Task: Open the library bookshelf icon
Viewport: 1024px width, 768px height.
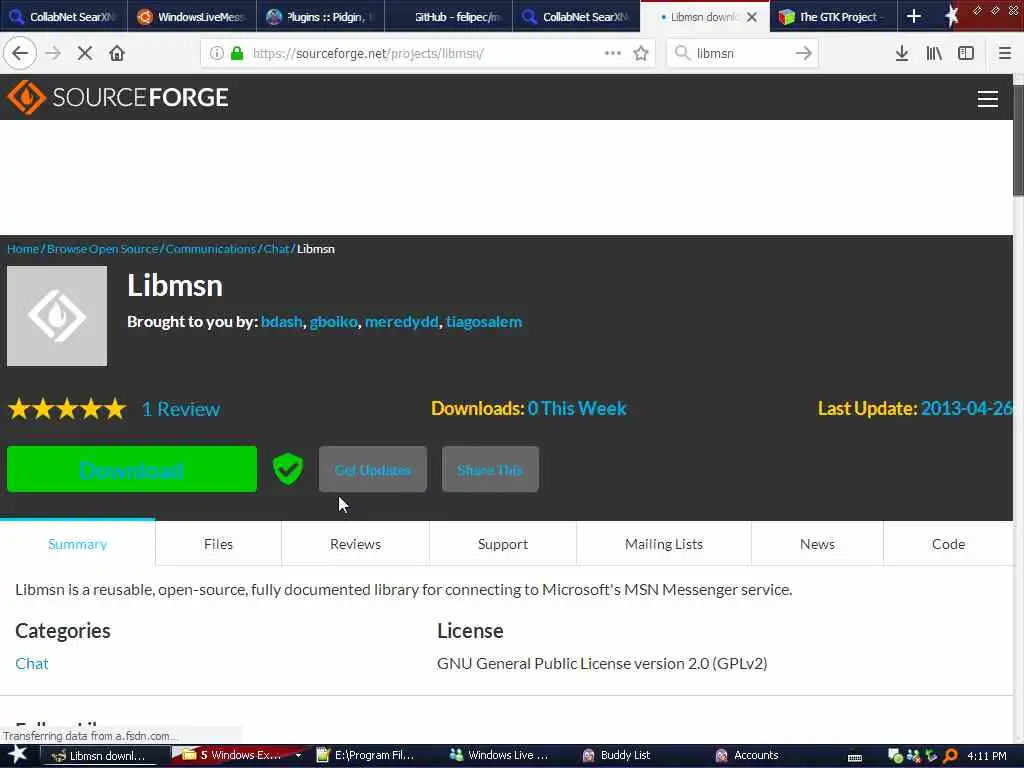Action: click(x=934, y=53)
